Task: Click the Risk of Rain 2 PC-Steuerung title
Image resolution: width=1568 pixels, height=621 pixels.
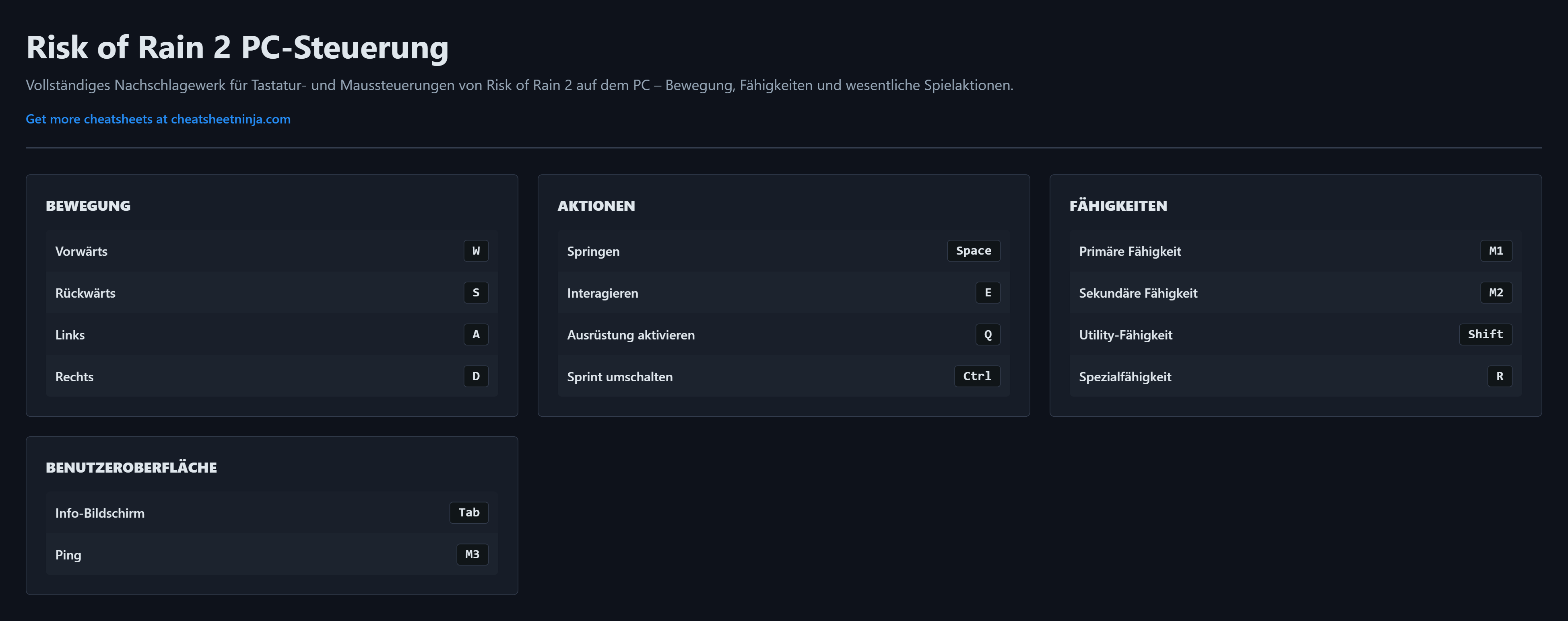Action: click(x=237, y=47)
